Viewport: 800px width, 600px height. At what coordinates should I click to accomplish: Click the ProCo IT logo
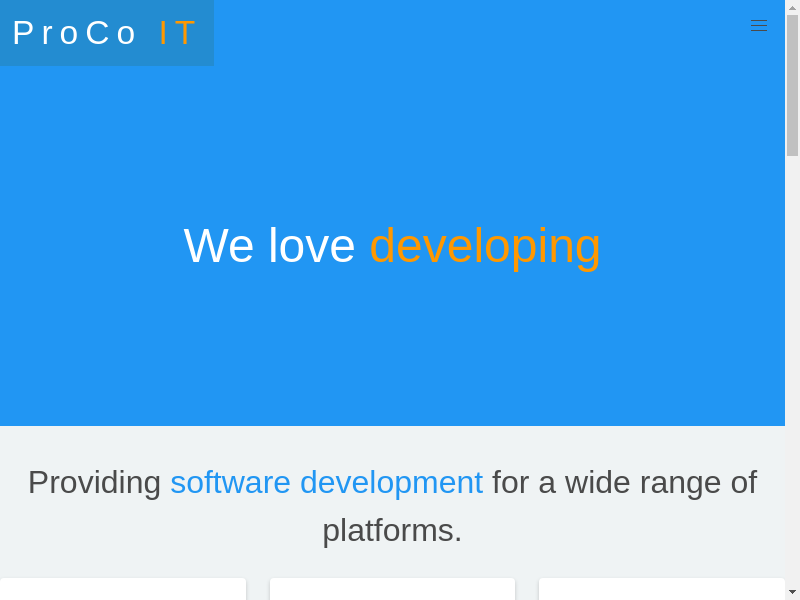[106, 33]
